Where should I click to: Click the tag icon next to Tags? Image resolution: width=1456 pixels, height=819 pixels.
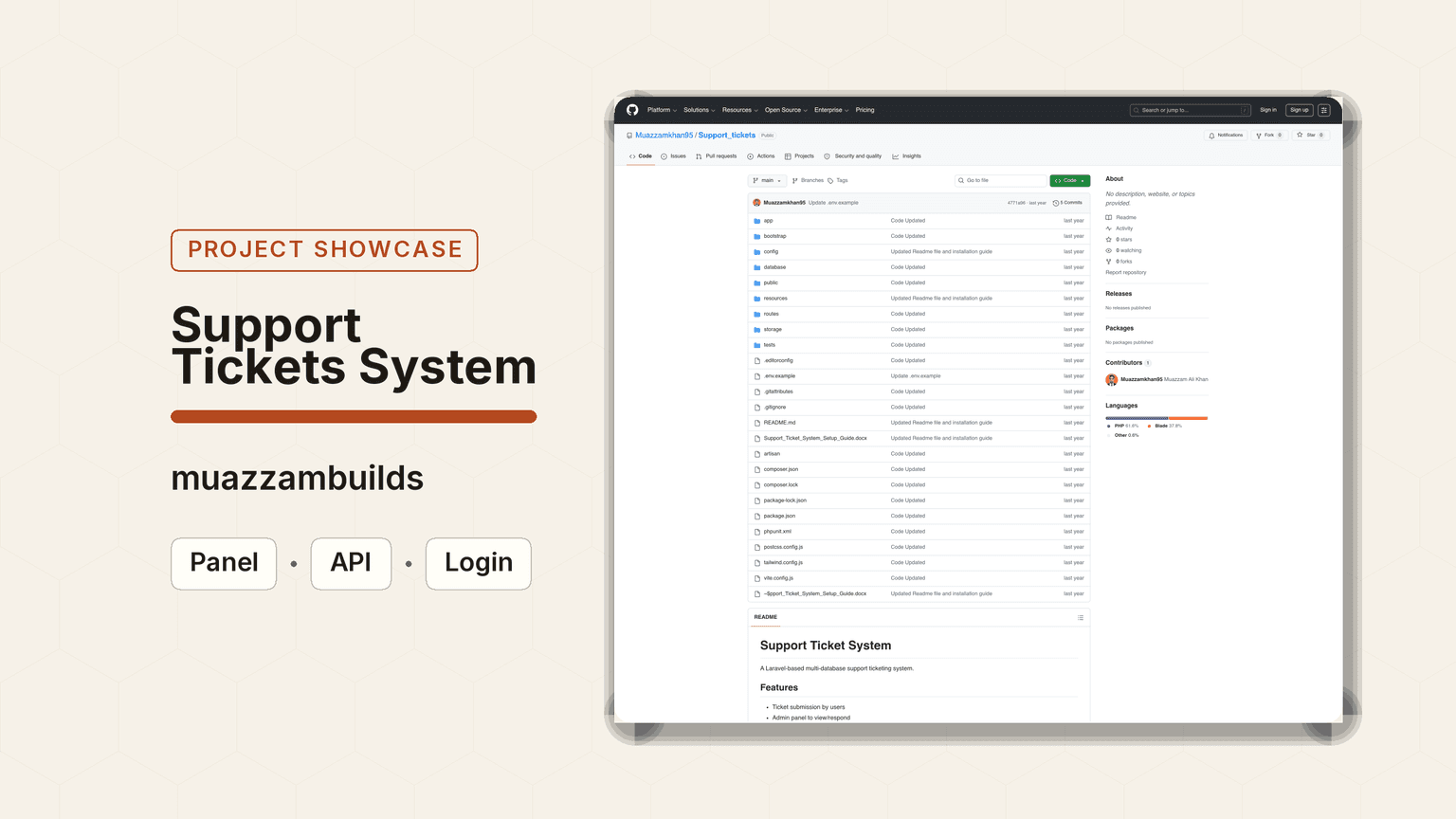(830, 180)
